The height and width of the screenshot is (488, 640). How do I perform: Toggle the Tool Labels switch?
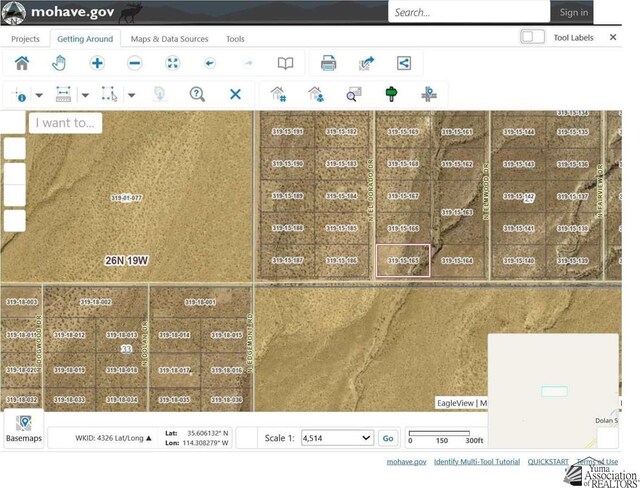point(532,37)
